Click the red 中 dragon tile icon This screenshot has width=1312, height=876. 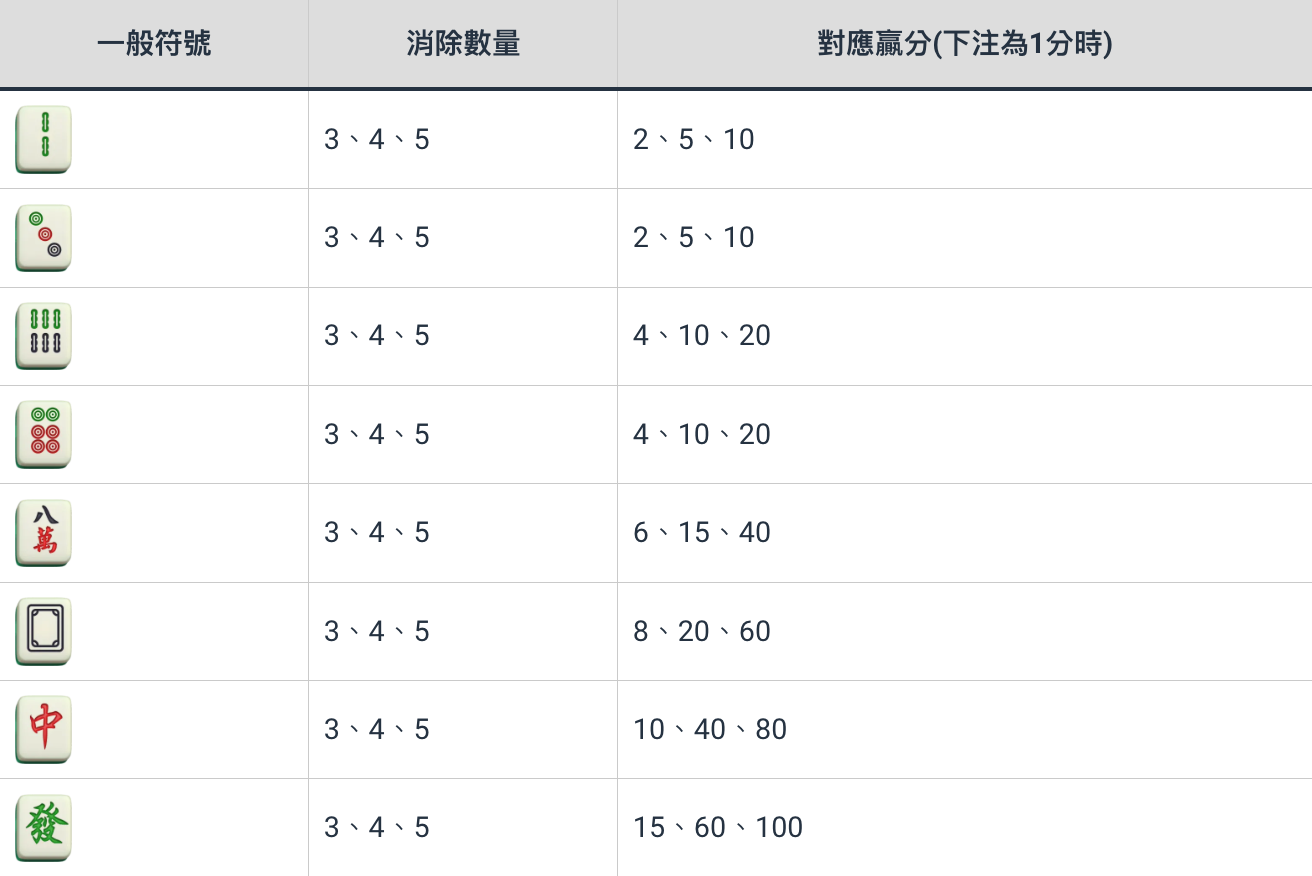(x=44, y=729)
